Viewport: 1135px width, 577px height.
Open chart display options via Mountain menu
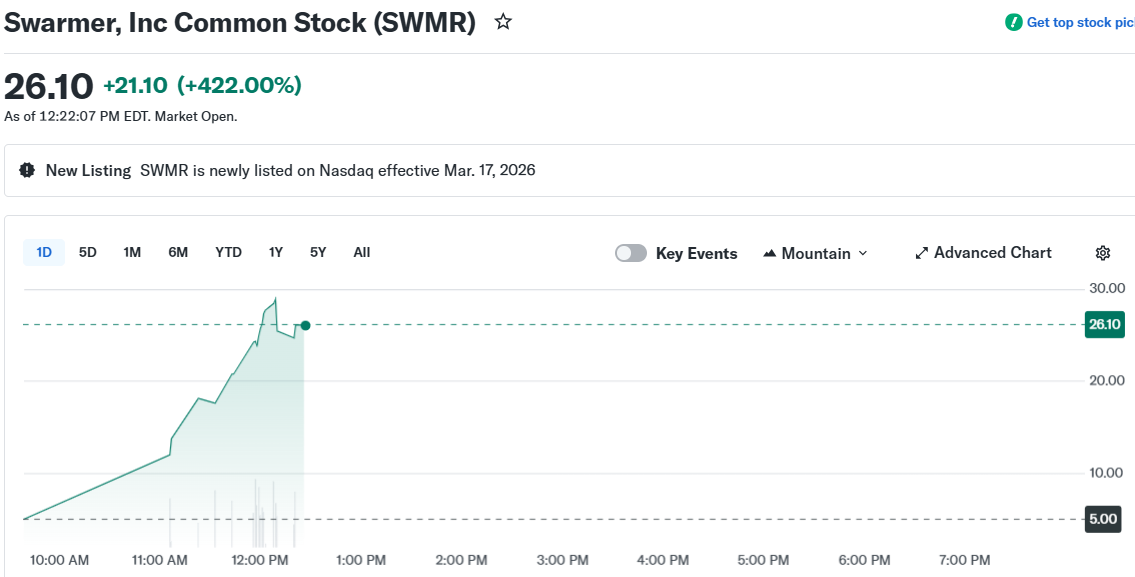pyautogui.click(x=815, y=253)
